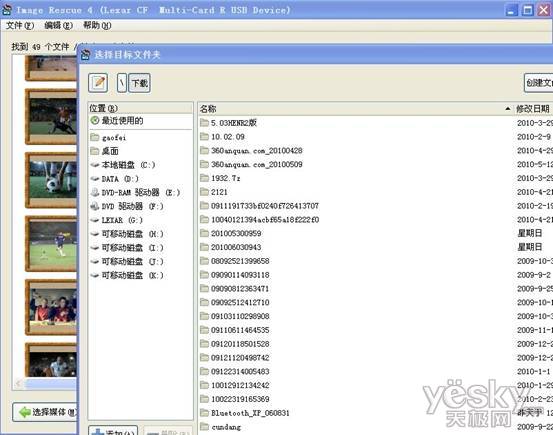Click the 添加 button below locations

113,431
